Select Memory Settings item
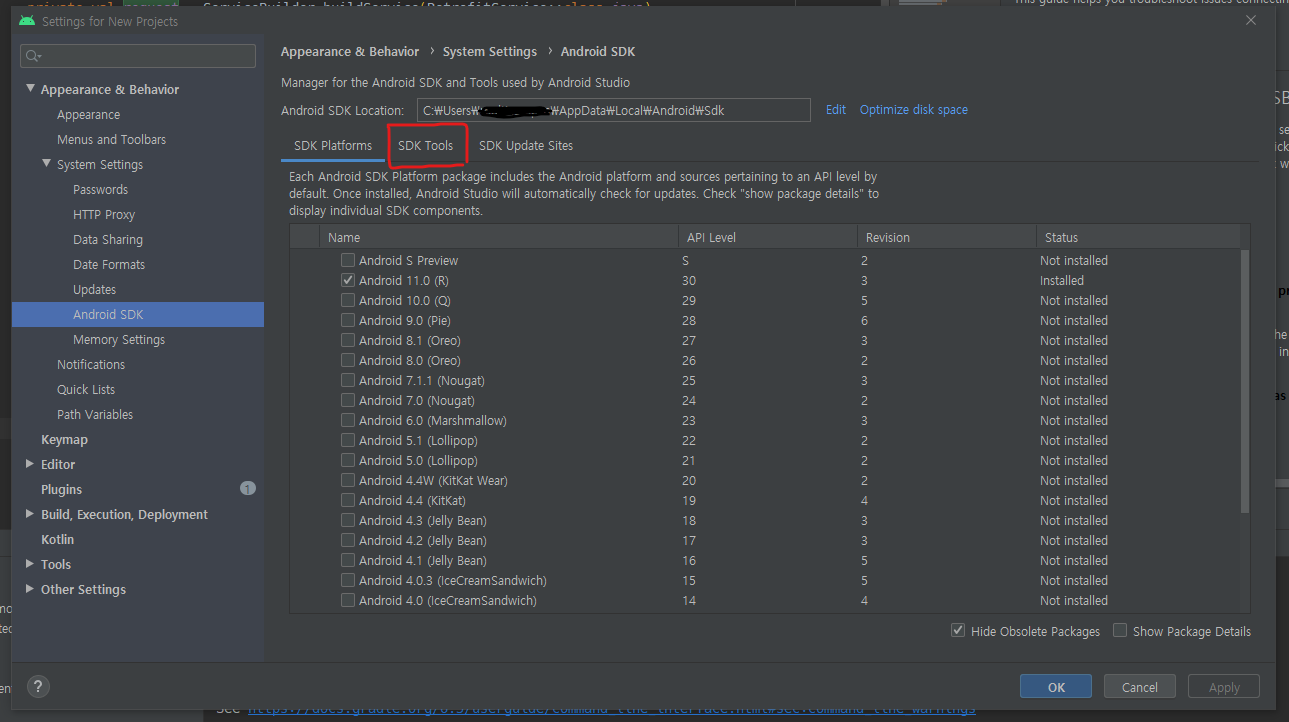Viewport: 1289px width, 722px height. point(119,339)
